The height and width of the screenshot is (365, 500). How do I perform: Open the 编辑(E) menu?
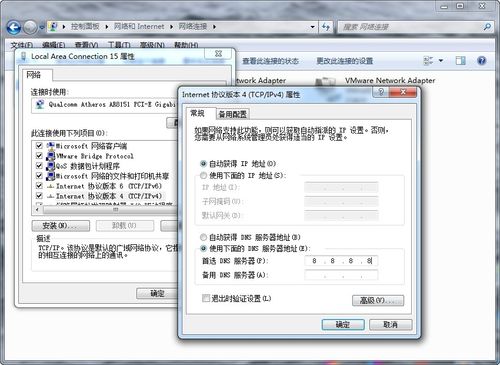(54, 45)
